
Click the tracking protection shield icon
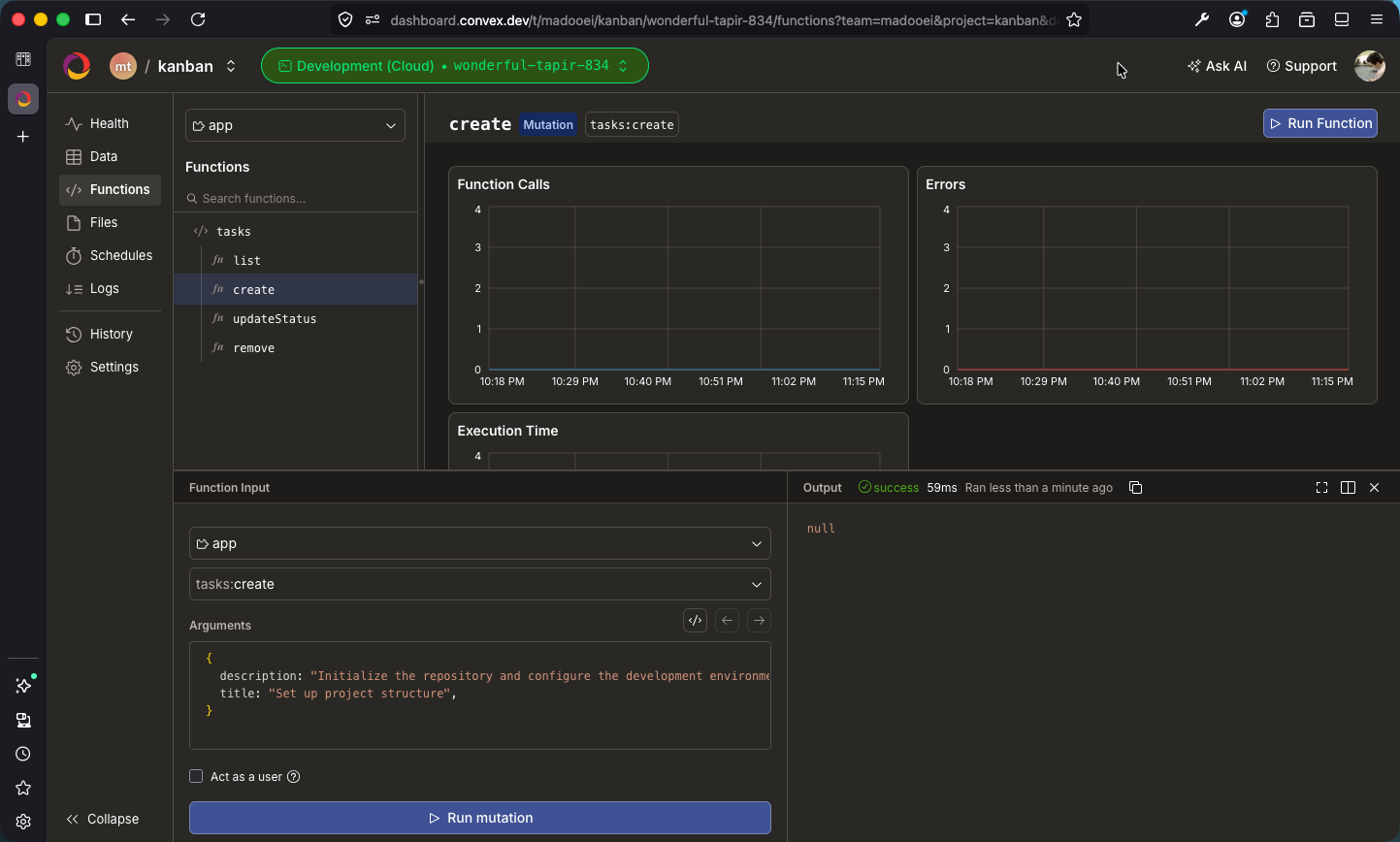[x=345, y=19]
